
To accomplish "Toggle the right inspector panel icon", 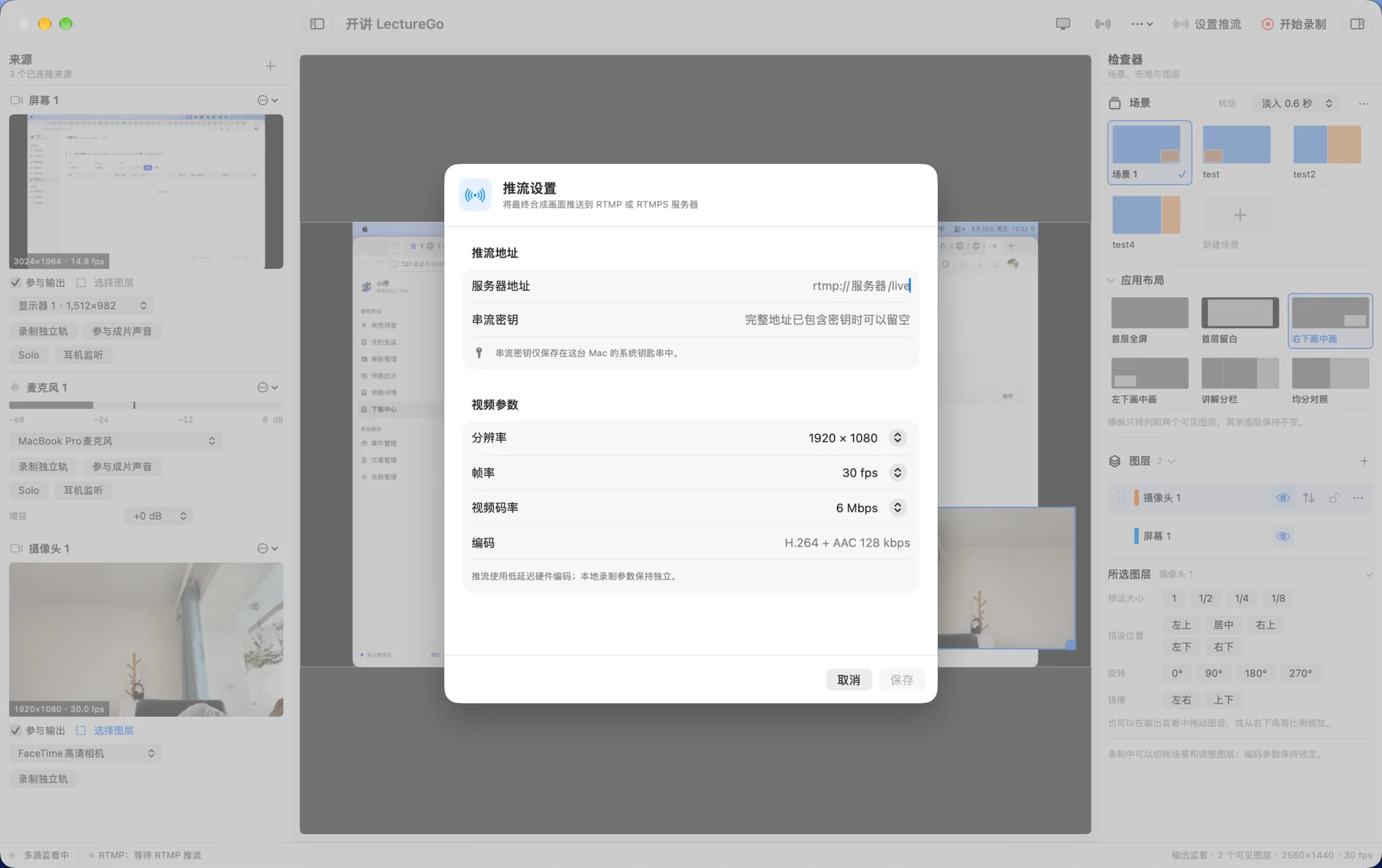I will [x=1357, y=24].
